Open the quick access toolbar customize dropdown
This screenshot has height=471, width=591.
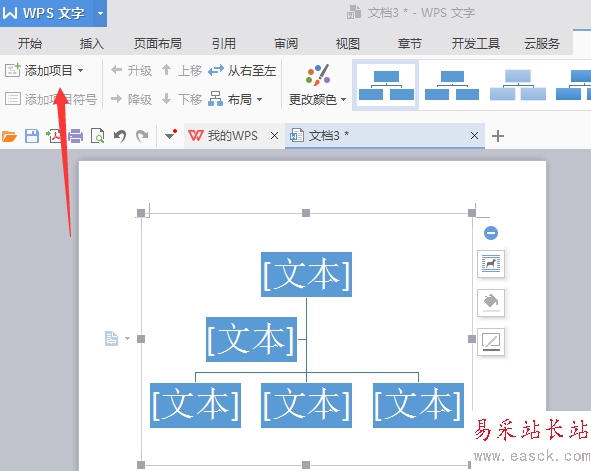171,135
